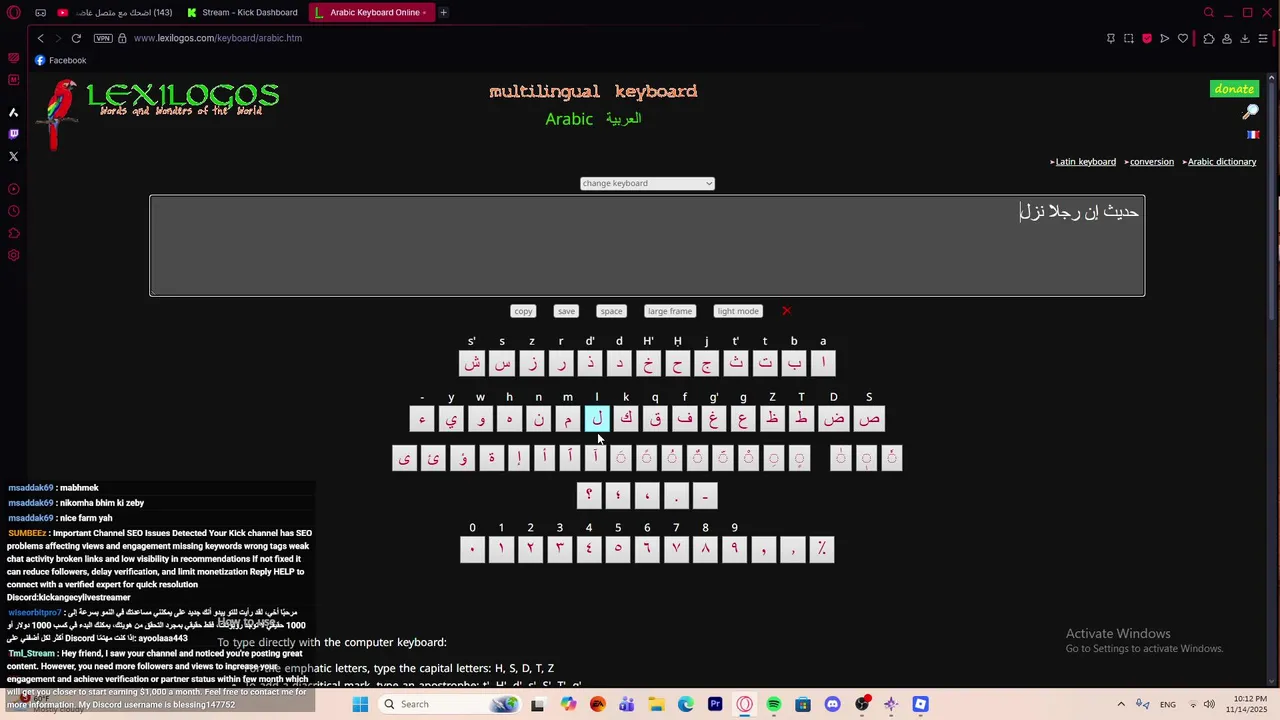Viewport: 1280px width, 720px height.
Task: Tap the highlighted lam key labeled l
Action: pyautogui.click(x=597, y=419)
